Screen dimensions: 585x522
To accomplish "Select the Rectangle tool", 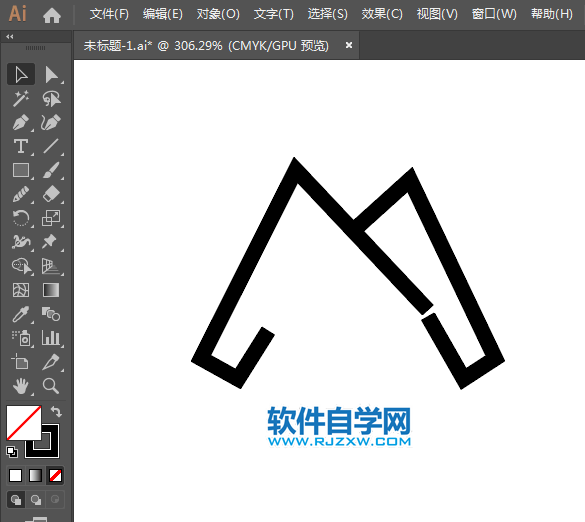I will (21, 171).
